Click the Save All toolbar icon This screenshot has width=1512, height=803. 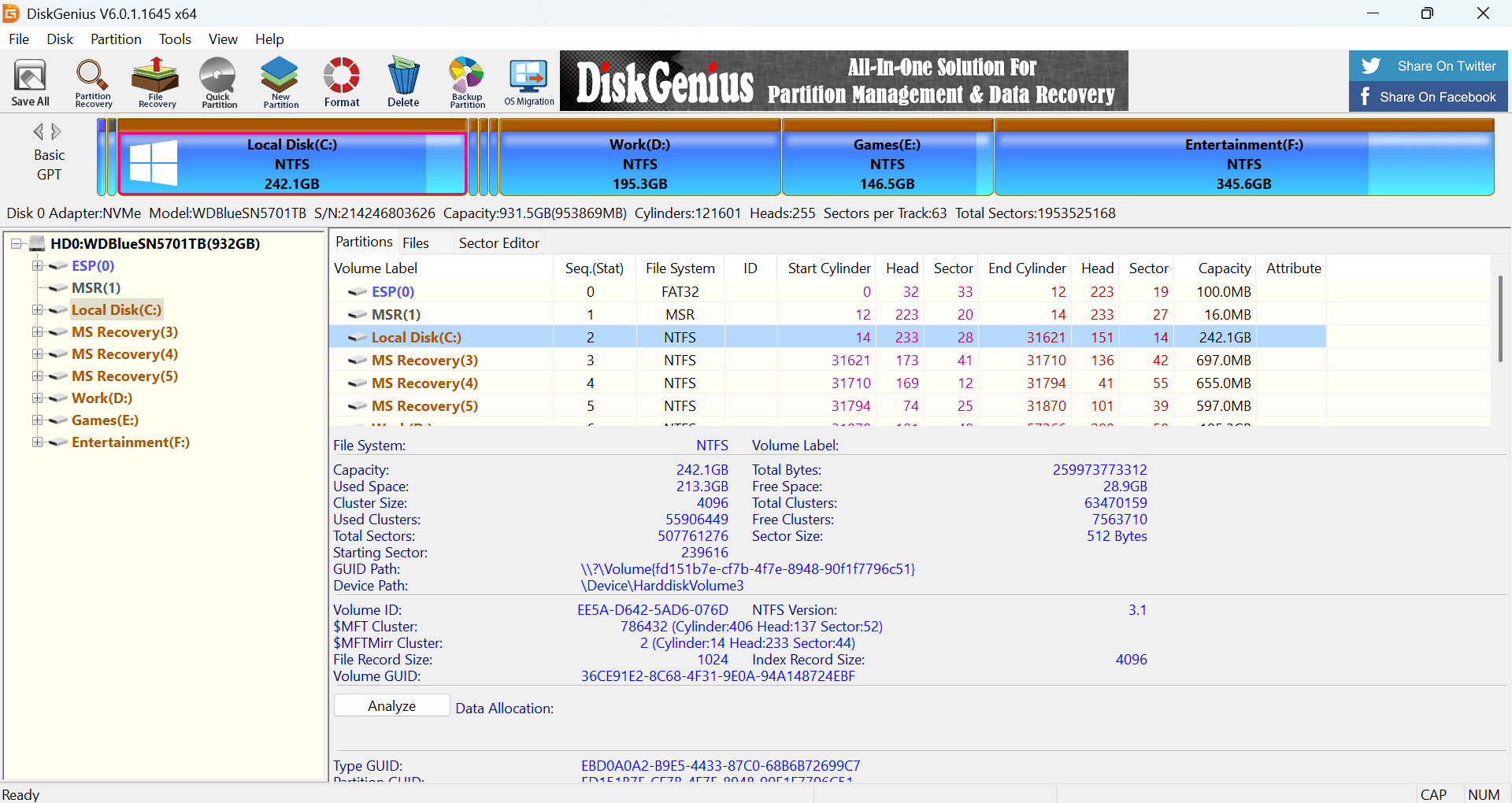coord(30,82)
